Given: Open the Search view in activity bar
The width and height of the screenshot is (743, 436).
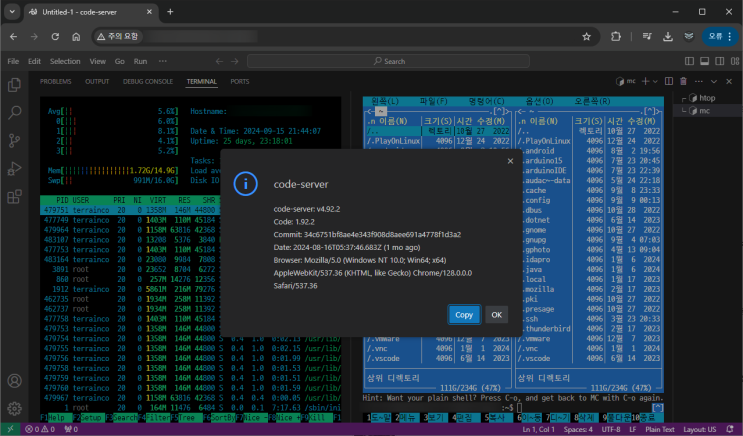Looking at the screenshot, I should coord(14,113).
